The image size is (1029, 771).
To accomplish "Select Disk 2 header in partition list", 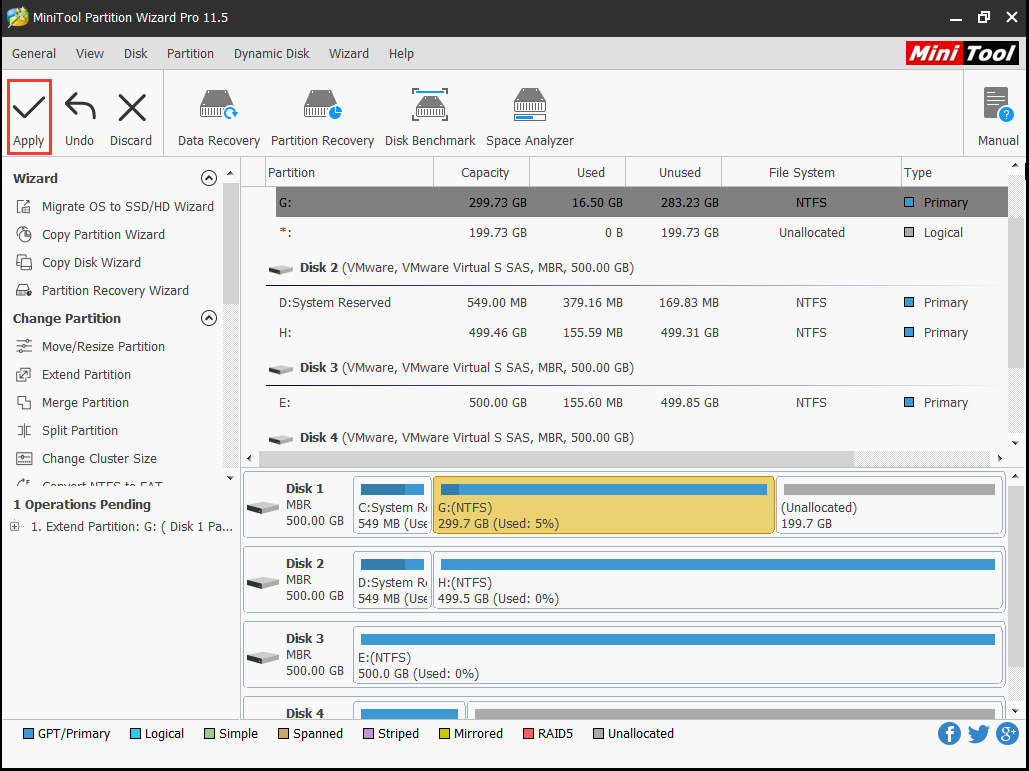I will pyautogui.click(x=452, y=268).
